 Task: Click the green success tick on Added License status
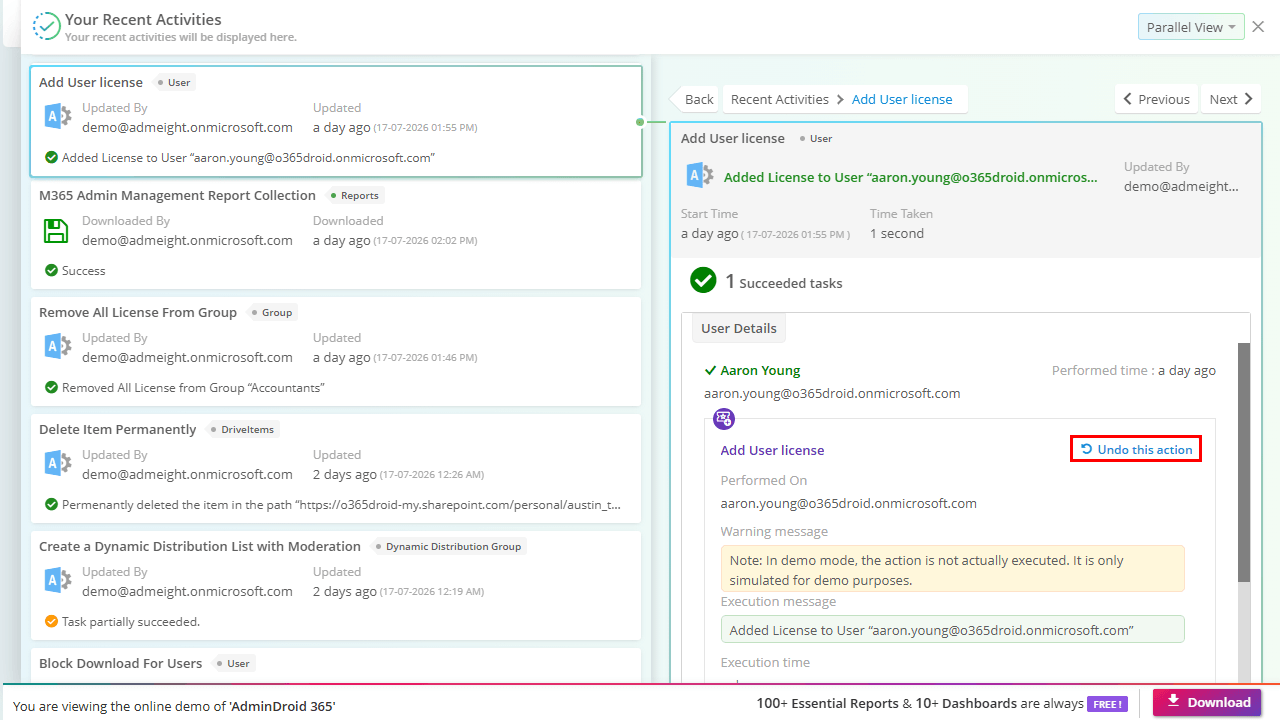click(51, 157)
